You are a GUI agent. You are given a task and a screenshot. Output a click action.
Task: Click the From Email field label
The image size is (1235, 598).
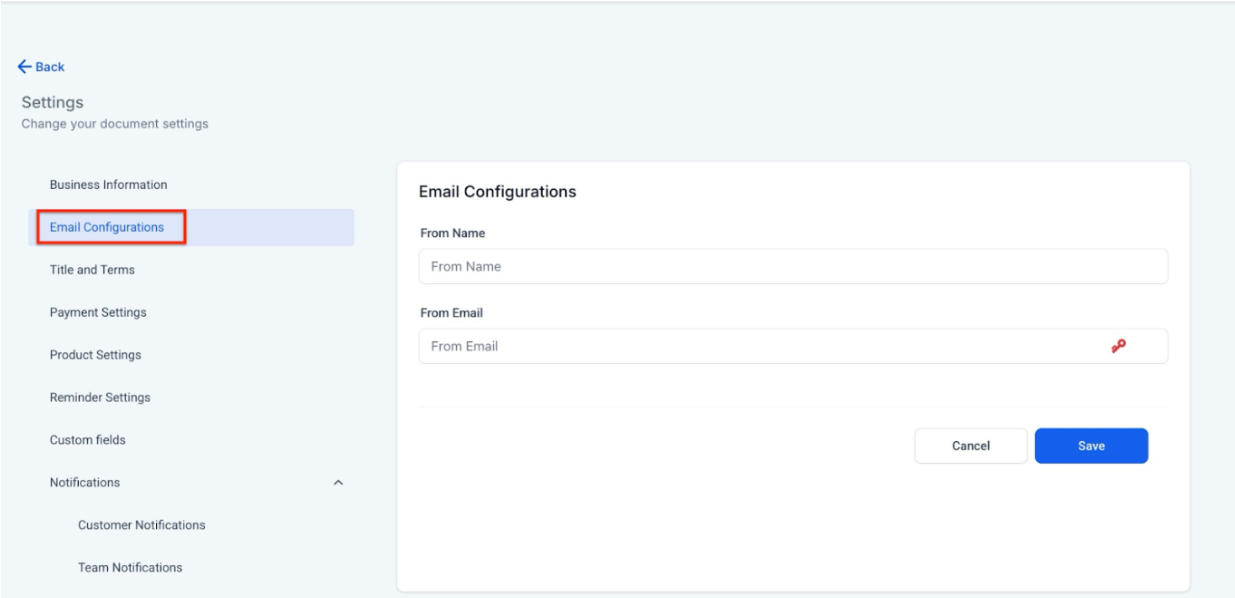click(451, 313)
